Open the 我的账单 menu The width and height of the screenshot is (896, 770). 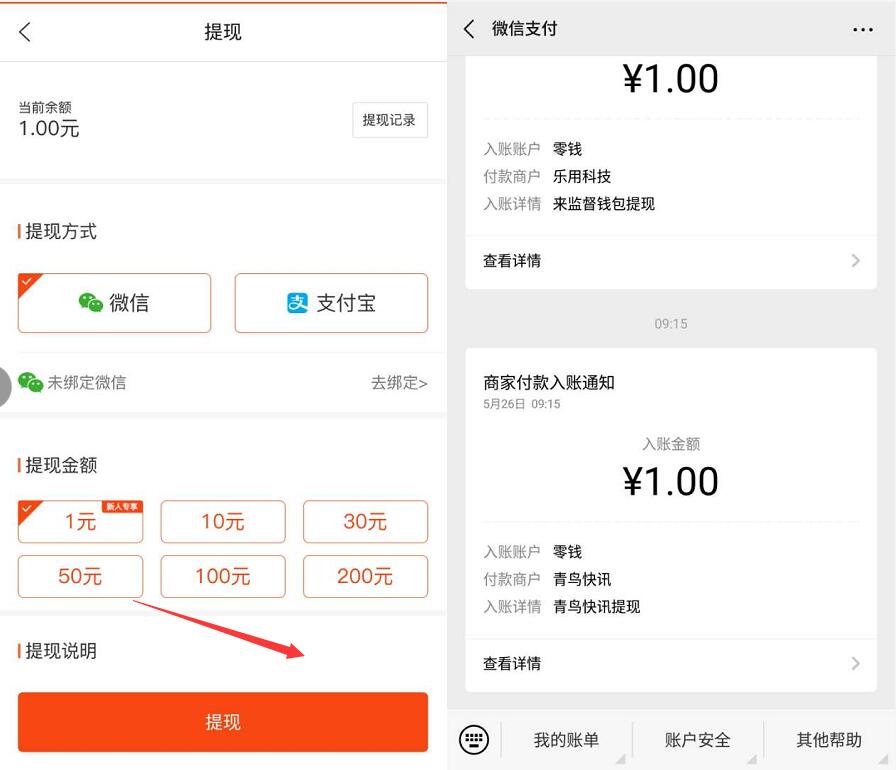(x=566, y=740)
